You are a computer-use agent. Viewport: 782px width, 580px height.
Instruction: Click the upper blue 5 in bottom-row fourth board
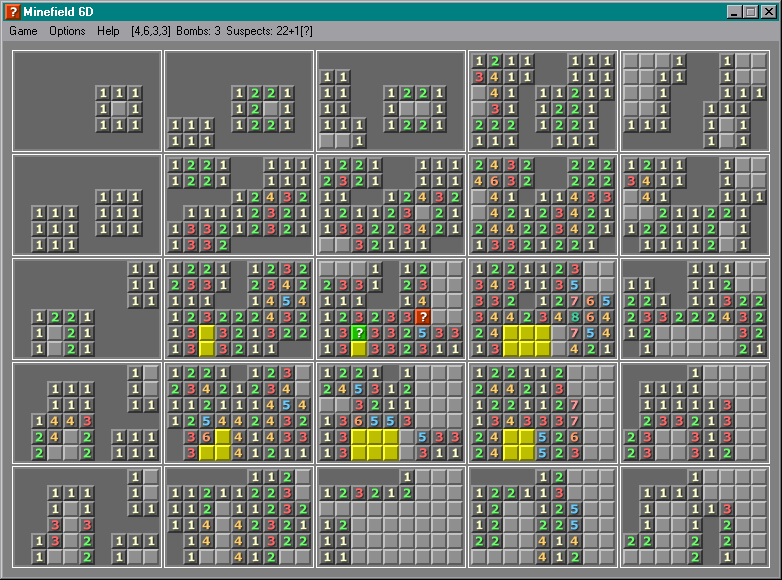(575, 509)
